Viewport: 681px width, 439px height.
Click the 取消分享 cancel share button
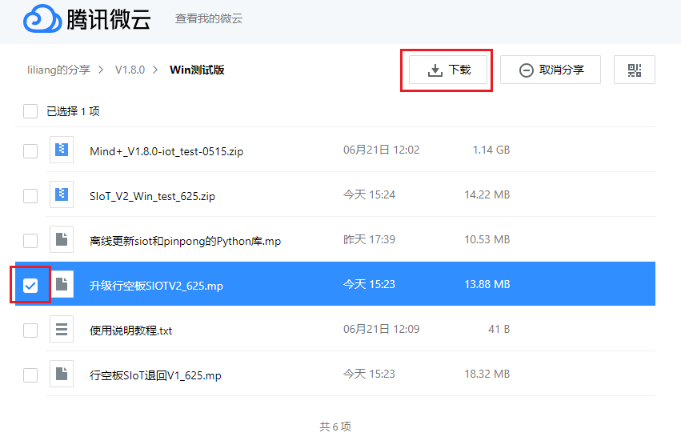click(550, 69)
